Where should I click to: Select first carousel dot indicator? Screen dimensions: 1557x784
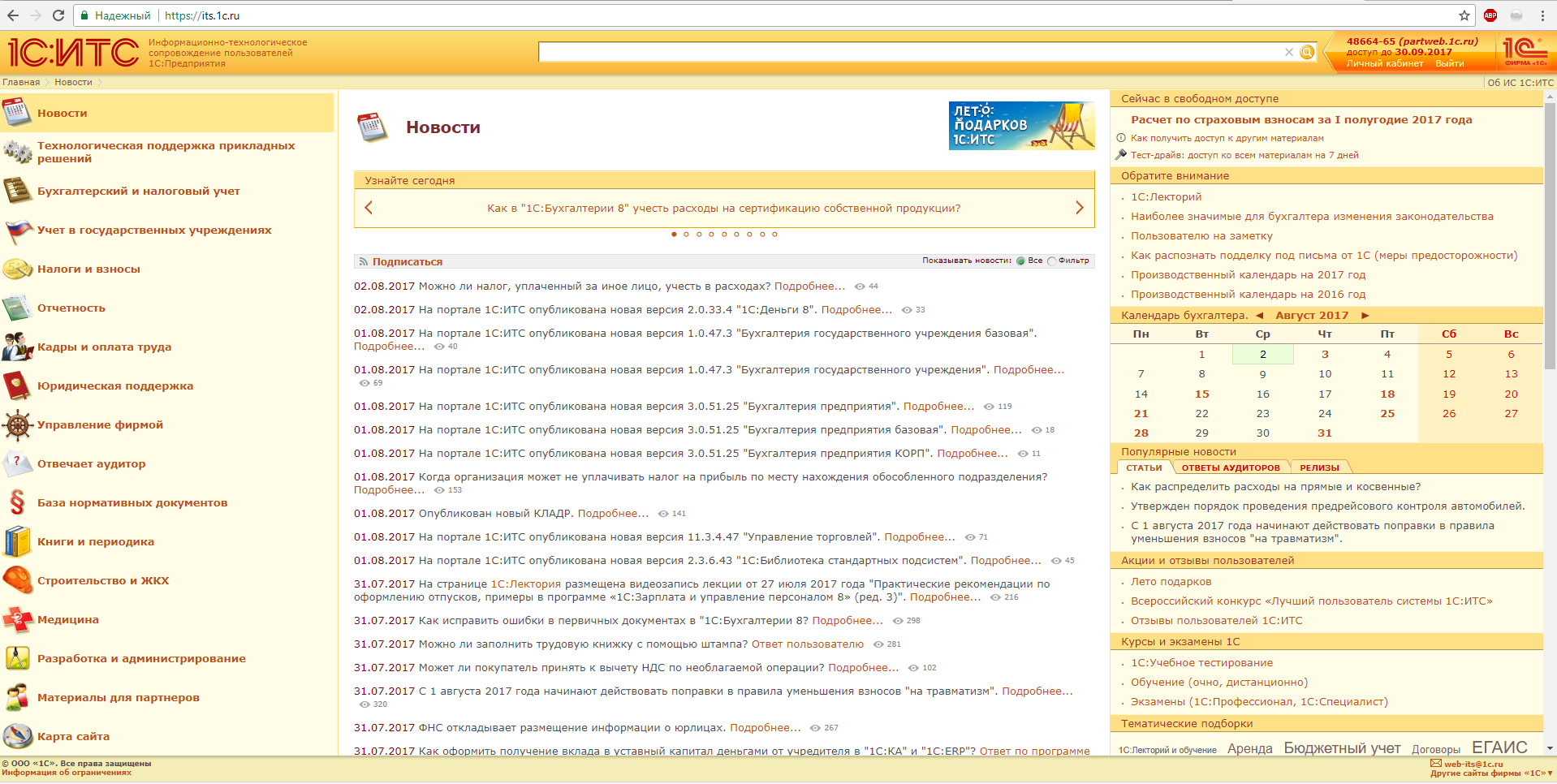[674, 235]
